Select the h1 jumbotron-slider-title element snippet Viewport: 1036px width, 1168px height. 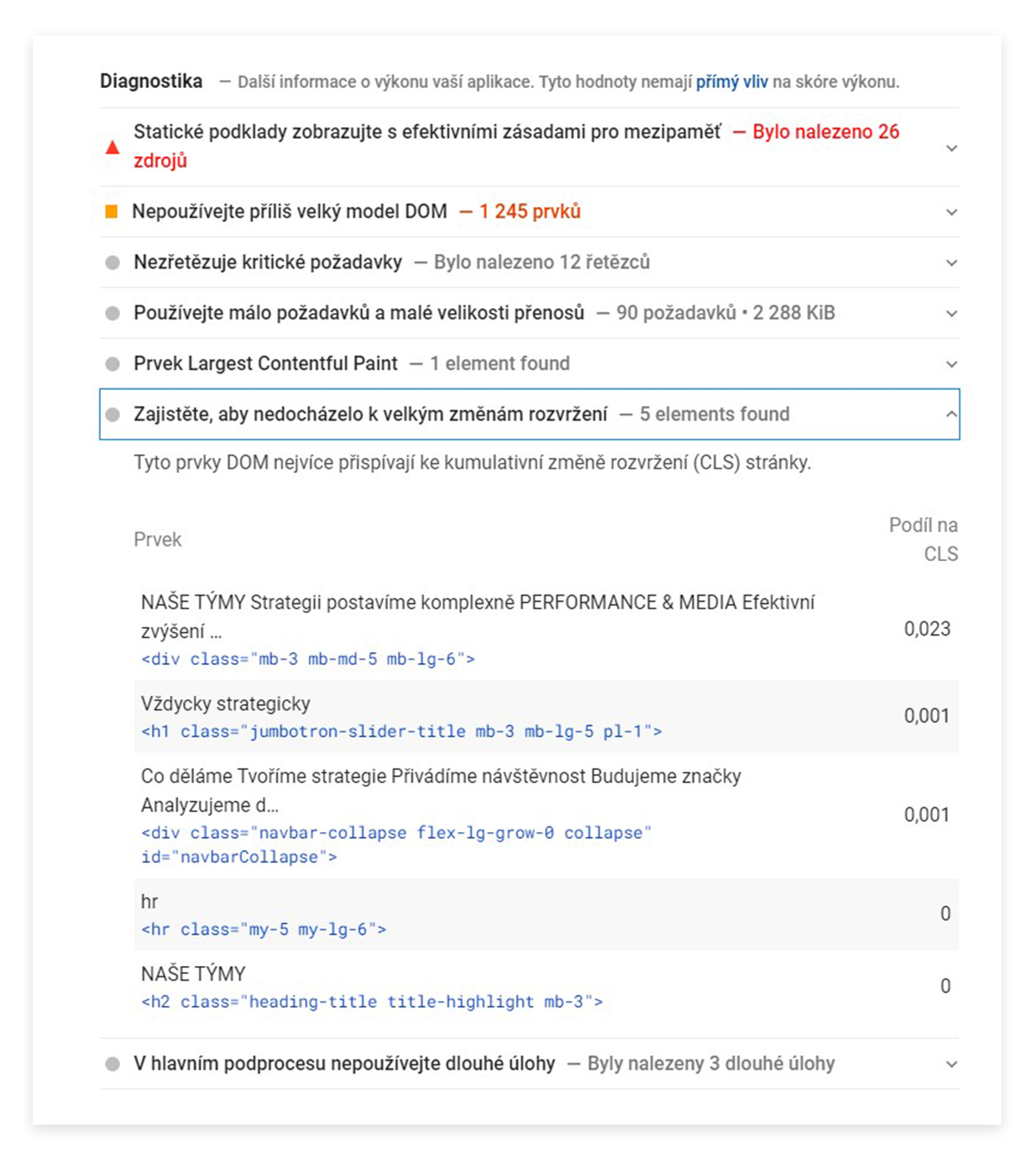(401, 732)
